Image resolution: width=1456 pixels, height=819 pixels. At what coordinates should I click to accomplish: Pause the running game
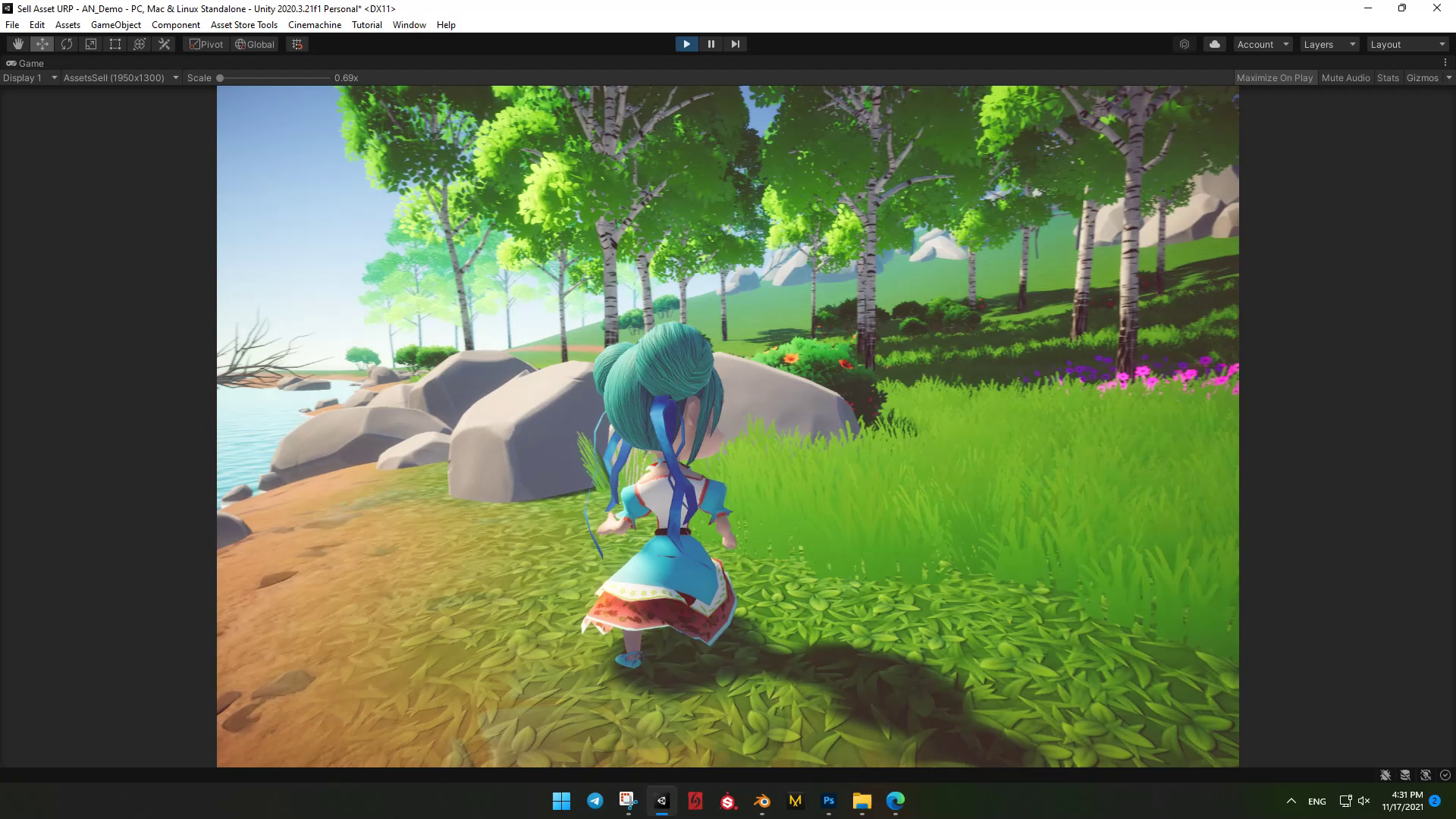click(711, 44)
